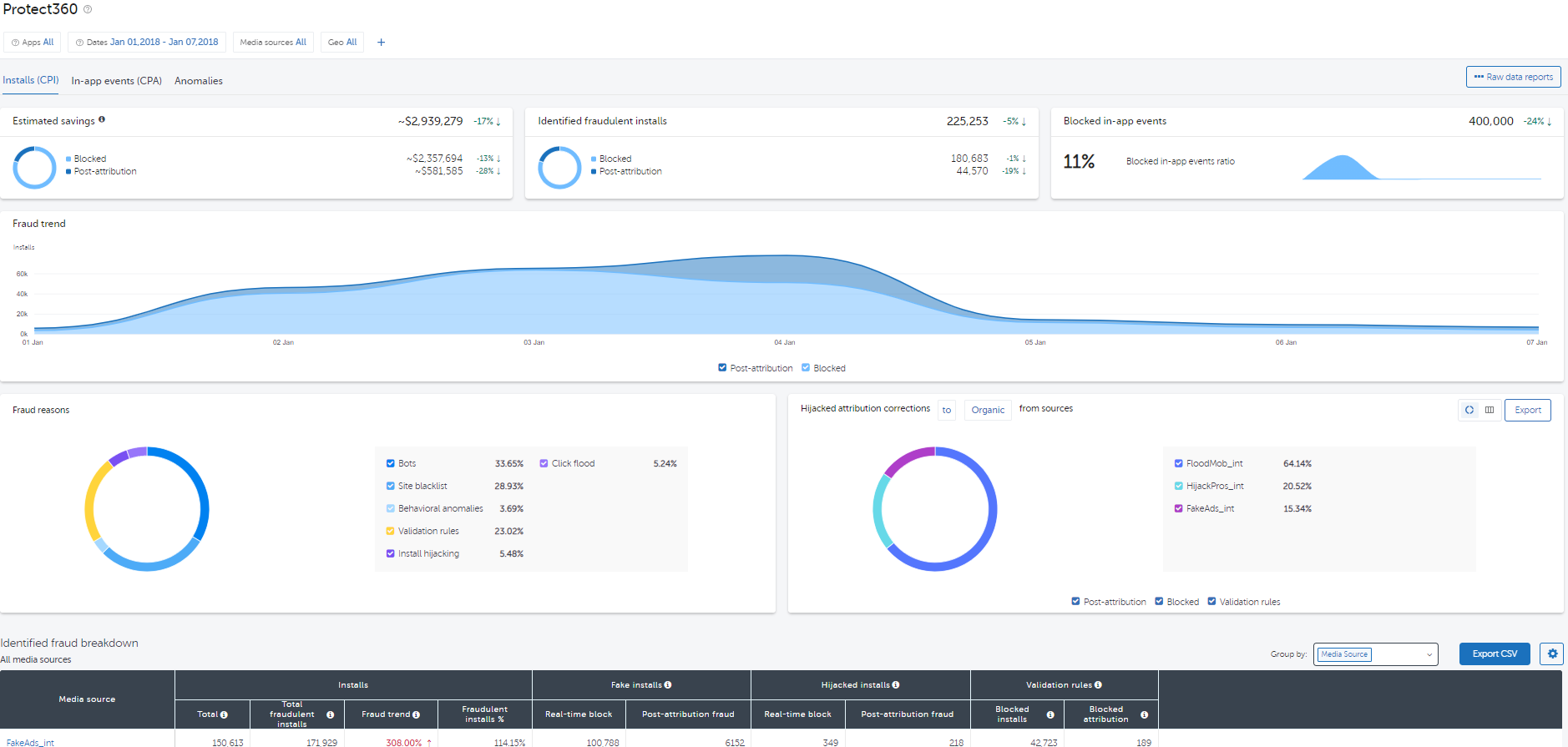Open the Media sources All filter
Screen dimensions: 1568x747
point(273,43)
